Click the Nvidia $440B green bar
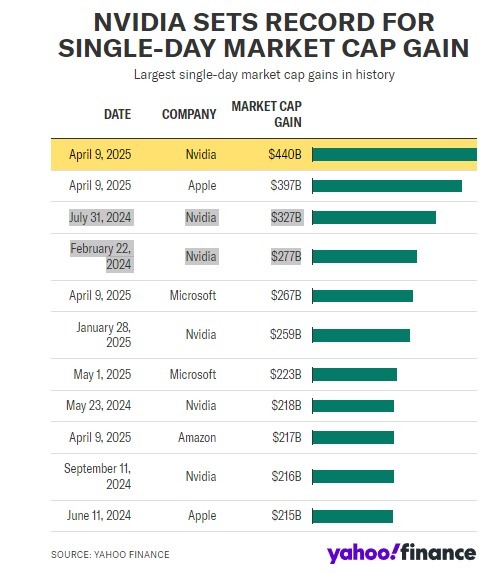The height and width of the screenshot is (573, 500). click(395, 155)
